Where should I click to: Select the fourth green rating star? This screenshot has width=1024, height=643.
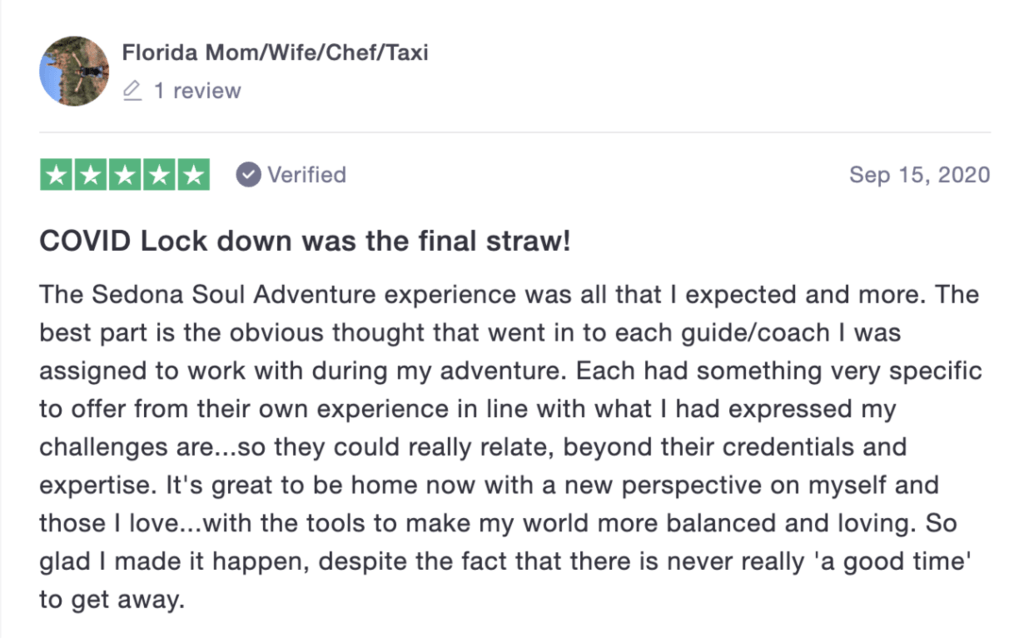click(159, 175)
